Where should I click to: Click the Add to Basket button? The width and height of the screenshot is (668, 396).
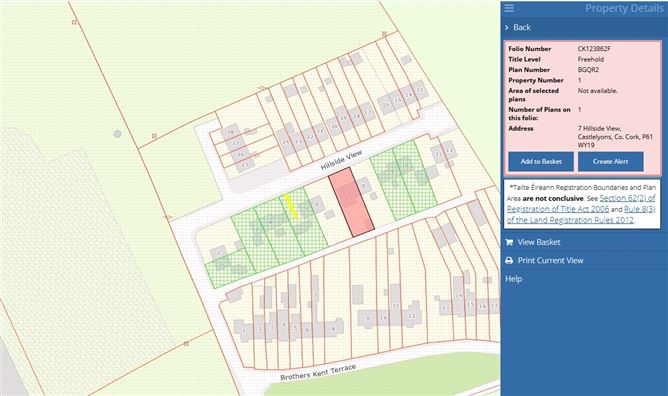(541, 161)
